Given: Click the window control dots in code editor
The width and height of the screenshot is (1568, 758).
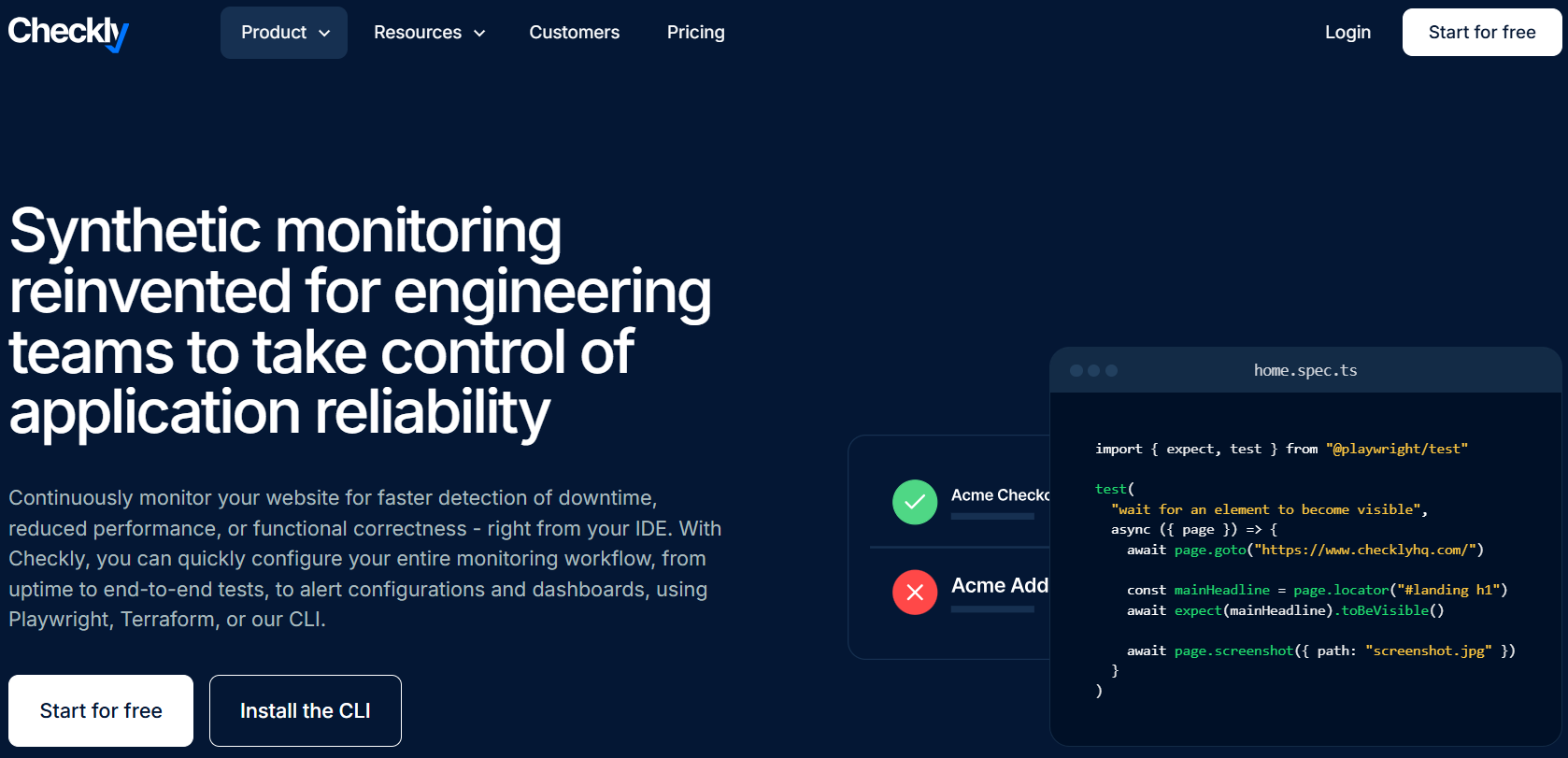Looking at the screenshot, I should click(1093, 371).
